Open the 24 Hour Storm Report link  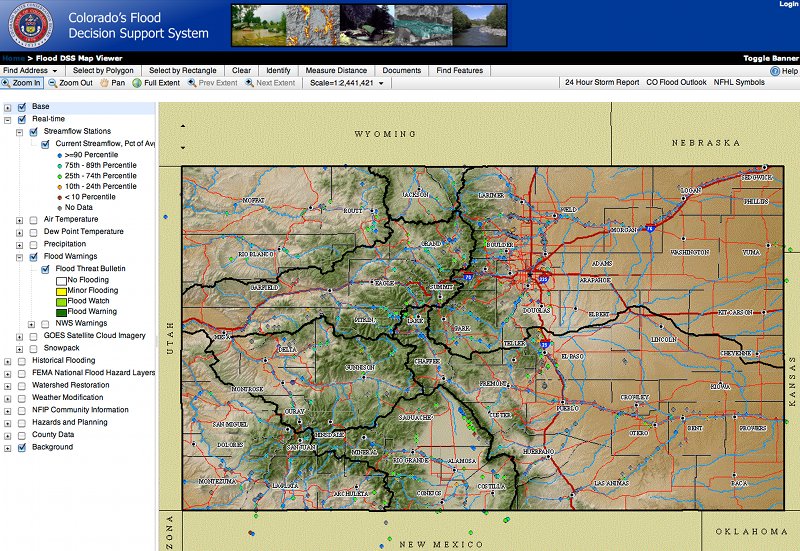601,83
